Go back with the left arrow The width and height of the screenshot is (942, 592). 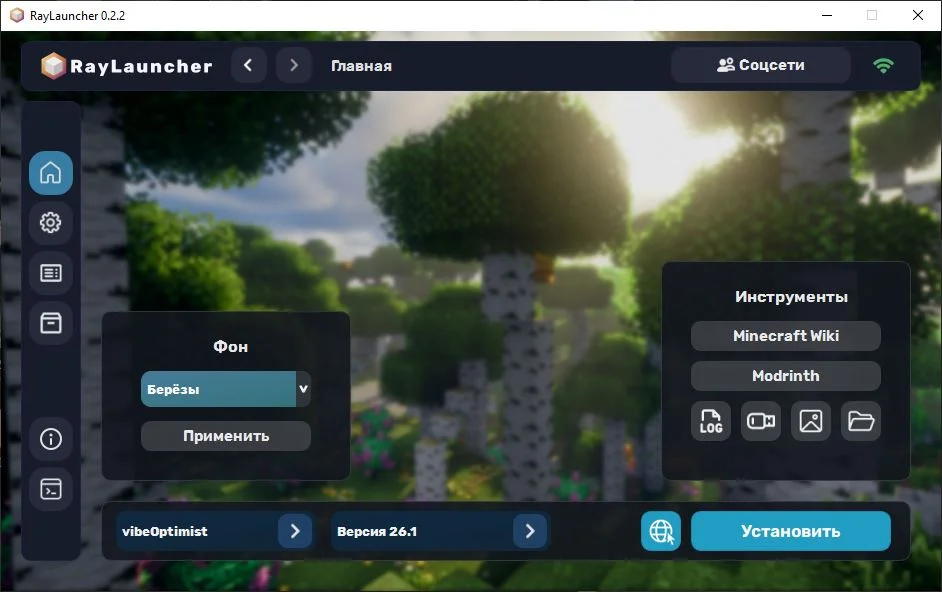click(248, 65)
